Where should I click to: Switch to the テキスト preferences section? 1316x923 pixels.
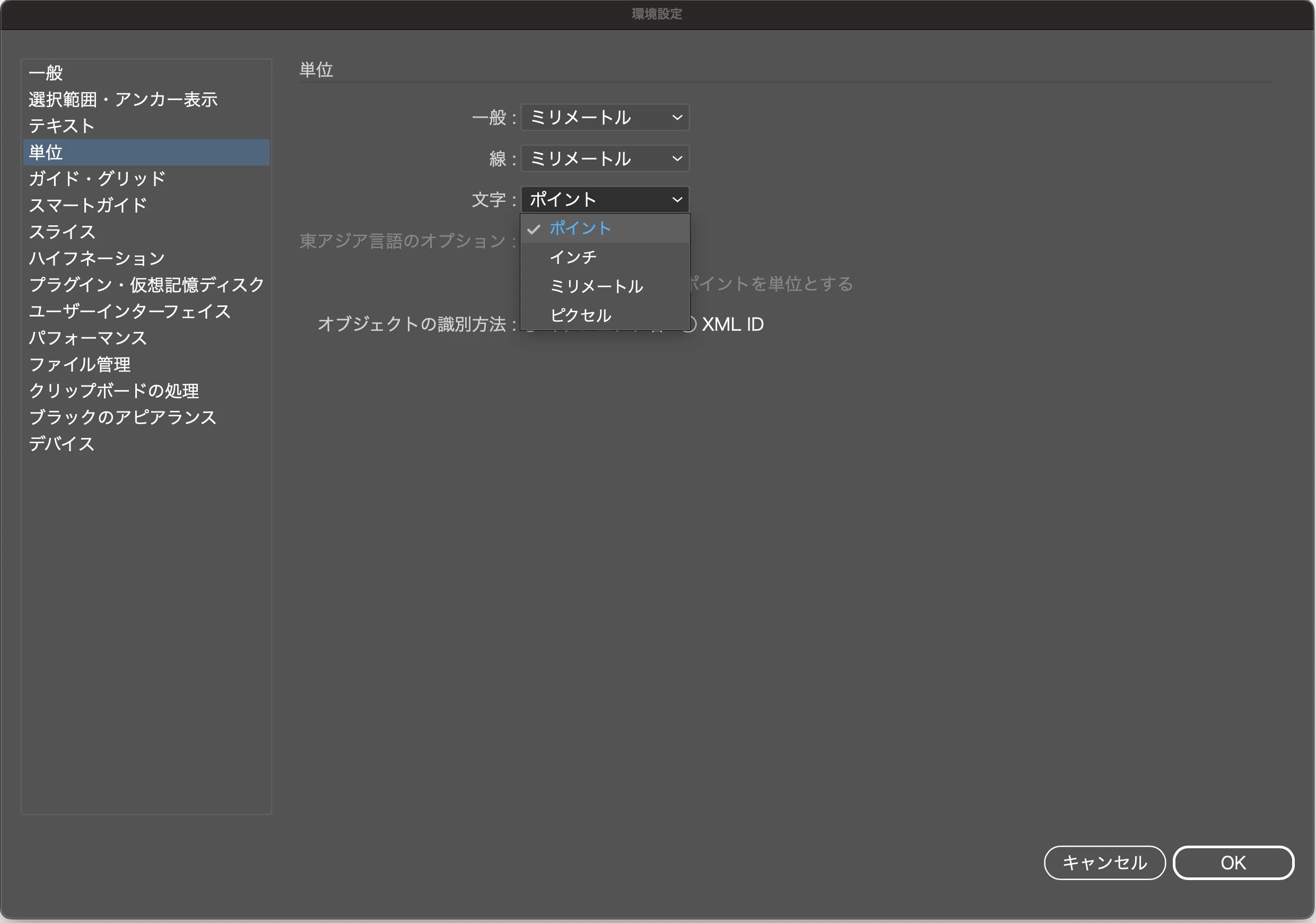pyautogui.click(x=62, y=126)
